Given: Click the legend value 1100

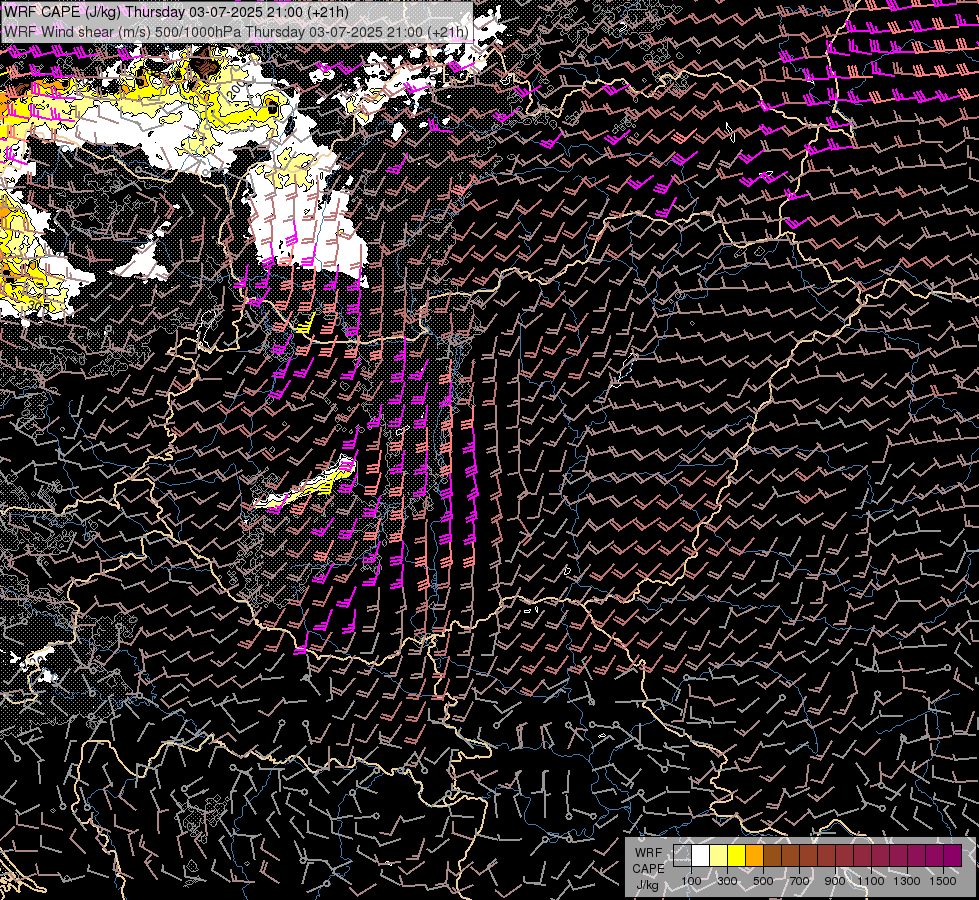Looking at the screenshot, I should click(871, 881).
